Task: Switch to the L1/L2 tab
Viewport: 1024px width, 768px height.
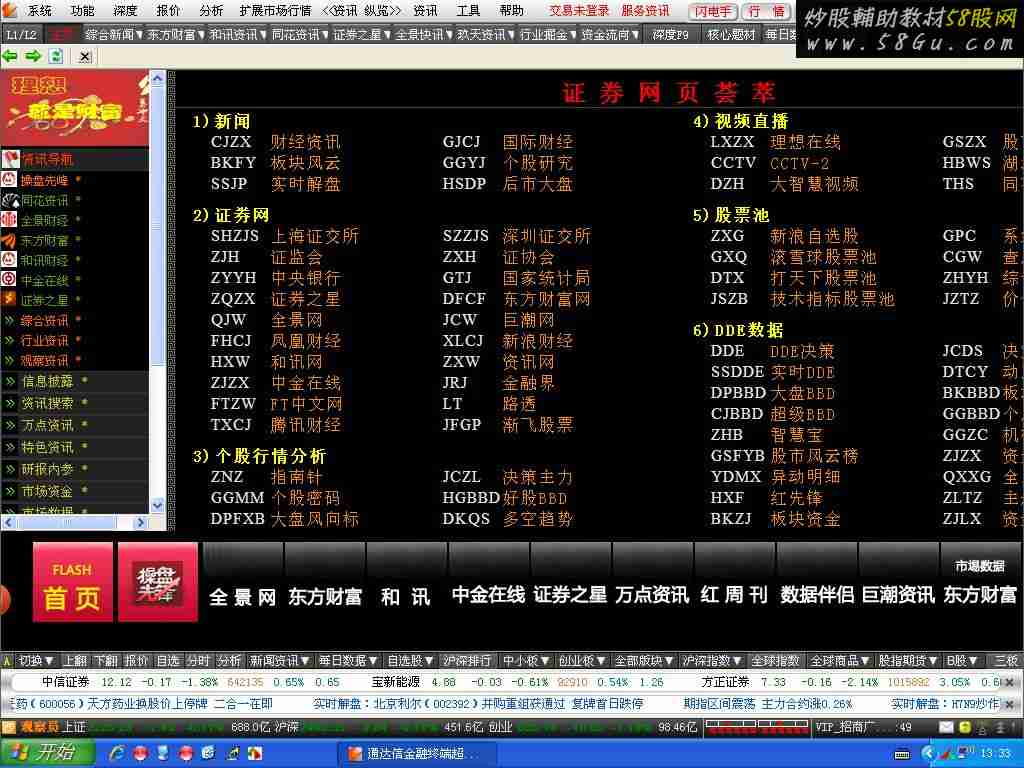Action: 22,34
